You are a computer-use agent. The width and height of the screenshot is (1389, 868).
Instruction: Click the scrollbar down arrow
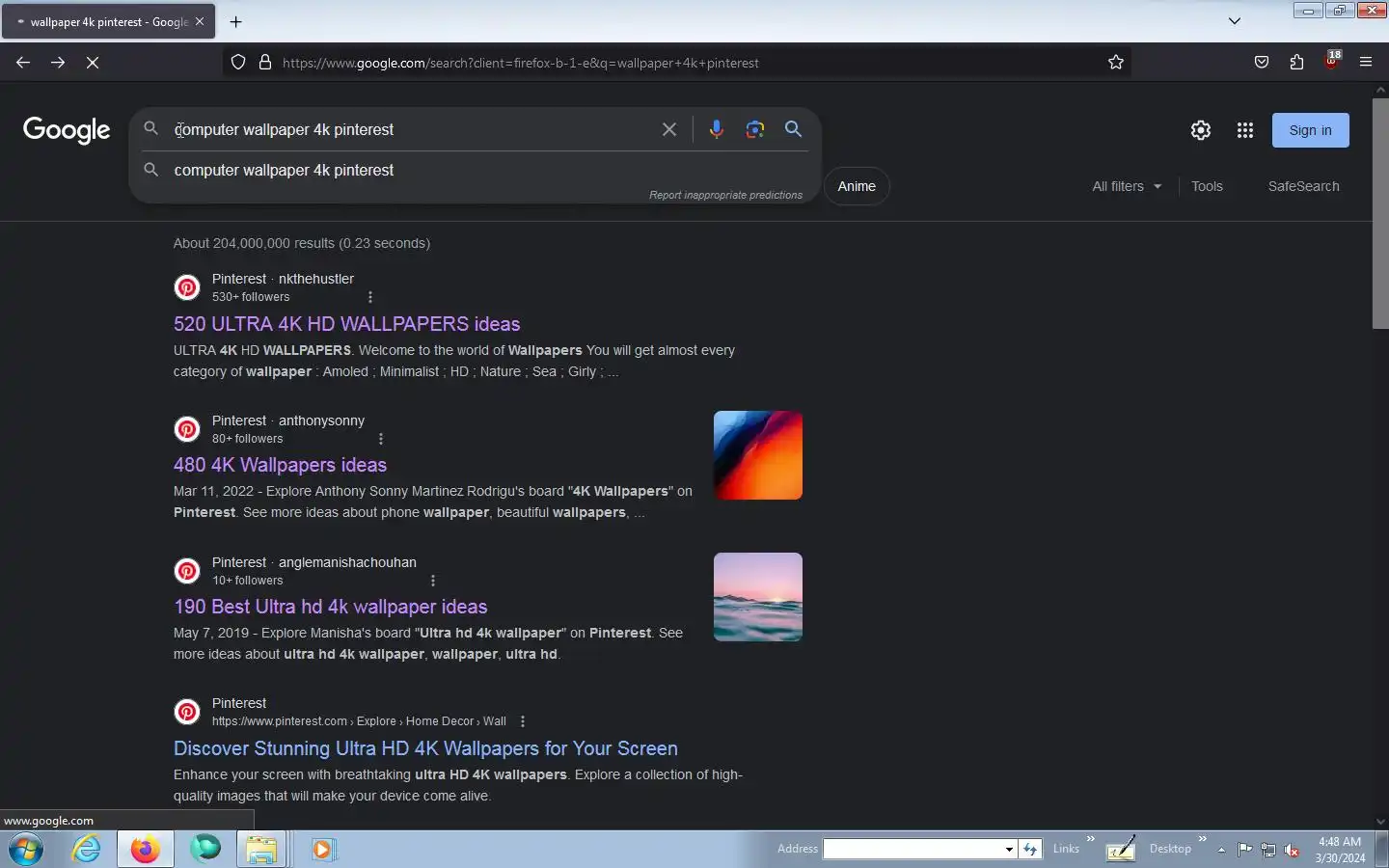(1380, 822)
